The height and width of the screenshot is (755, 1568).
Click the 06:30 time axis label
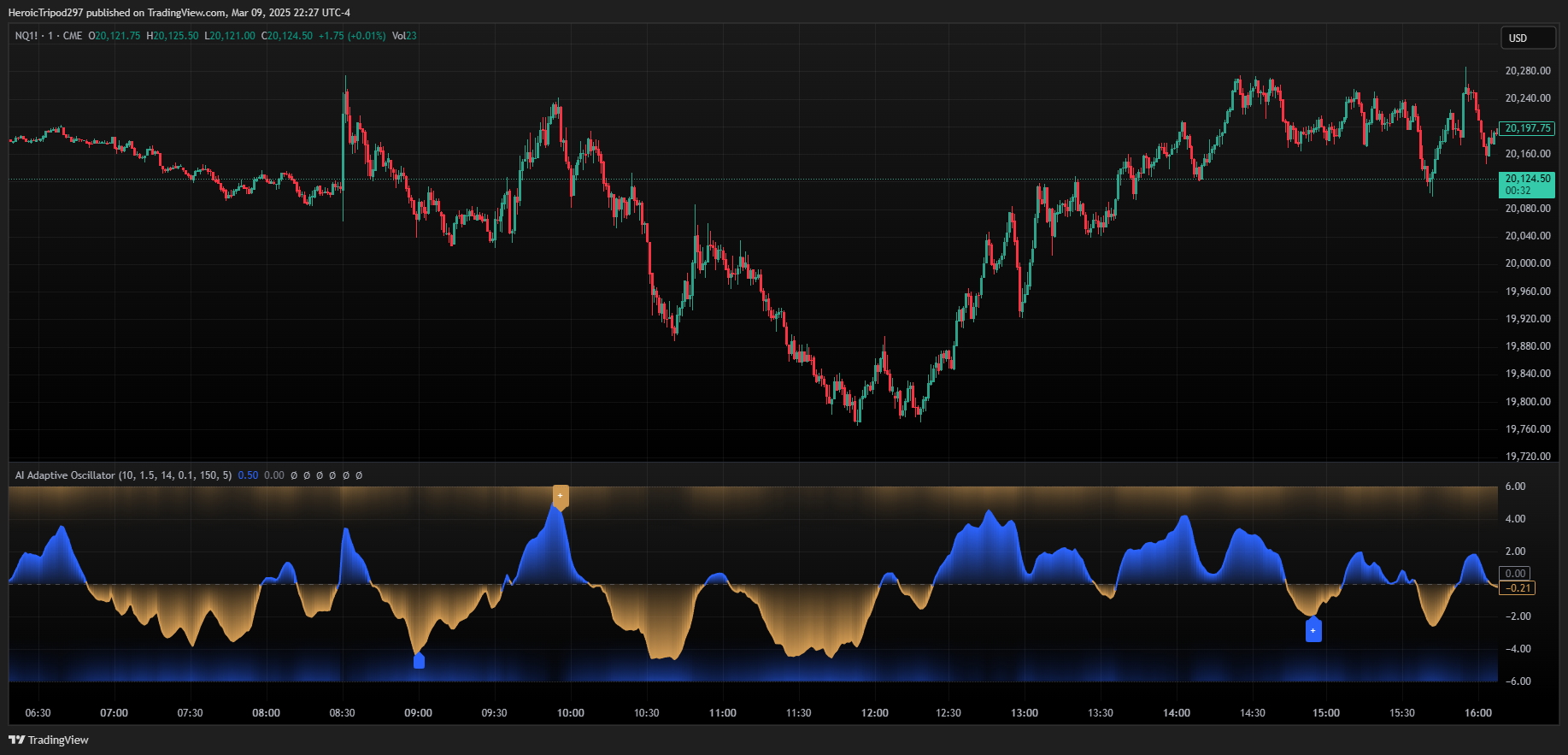38,713
